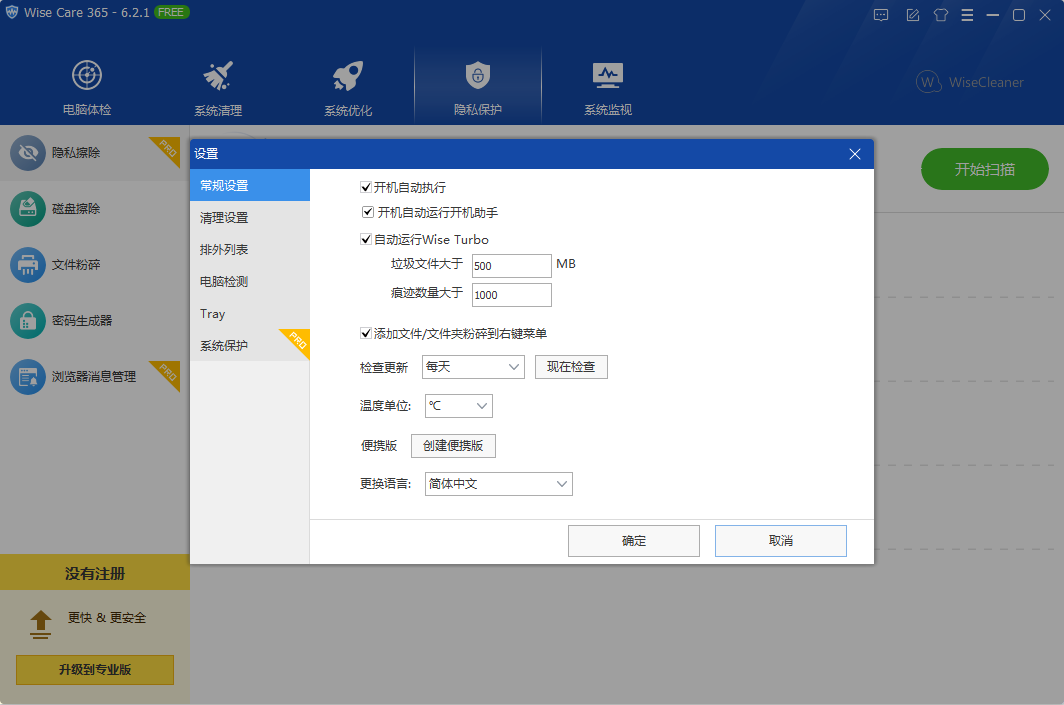Select the 磁盘擦除 disk eraser icon
1064x705 pixels.
tap(28, 209)
